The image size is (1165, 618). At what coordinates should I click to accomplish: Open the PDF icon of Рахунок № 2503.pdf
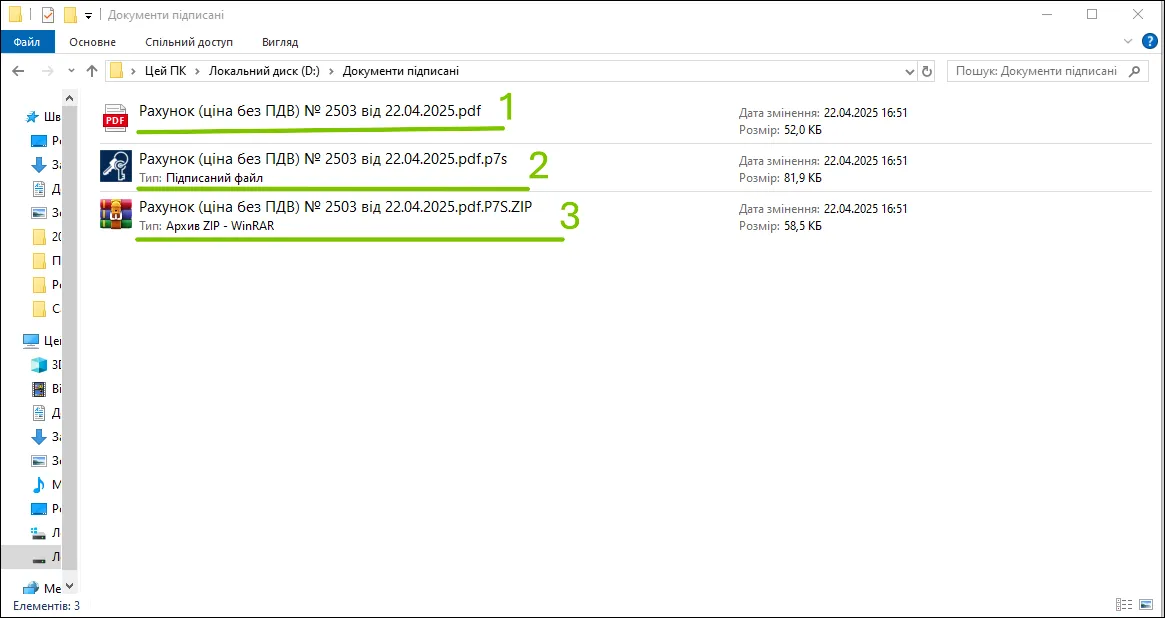tap(115, 119)
